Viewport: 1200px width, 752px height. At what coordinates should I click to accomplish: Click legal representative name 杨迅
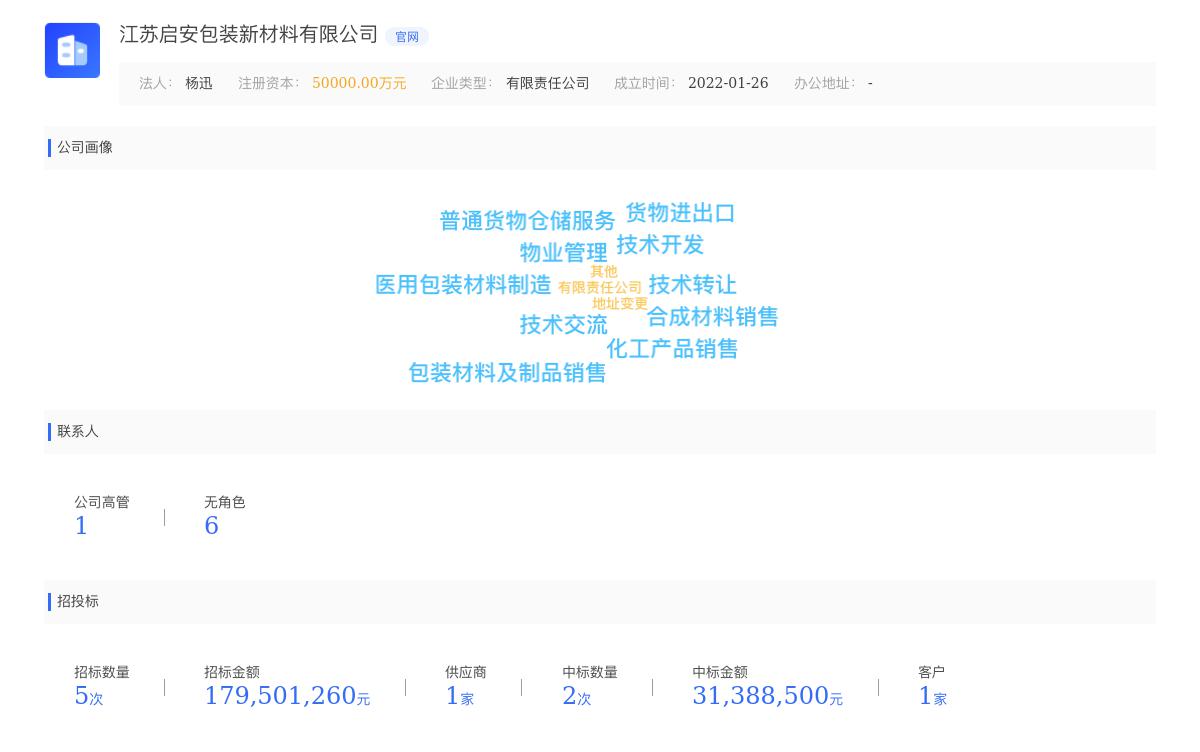tap(199, 83)
